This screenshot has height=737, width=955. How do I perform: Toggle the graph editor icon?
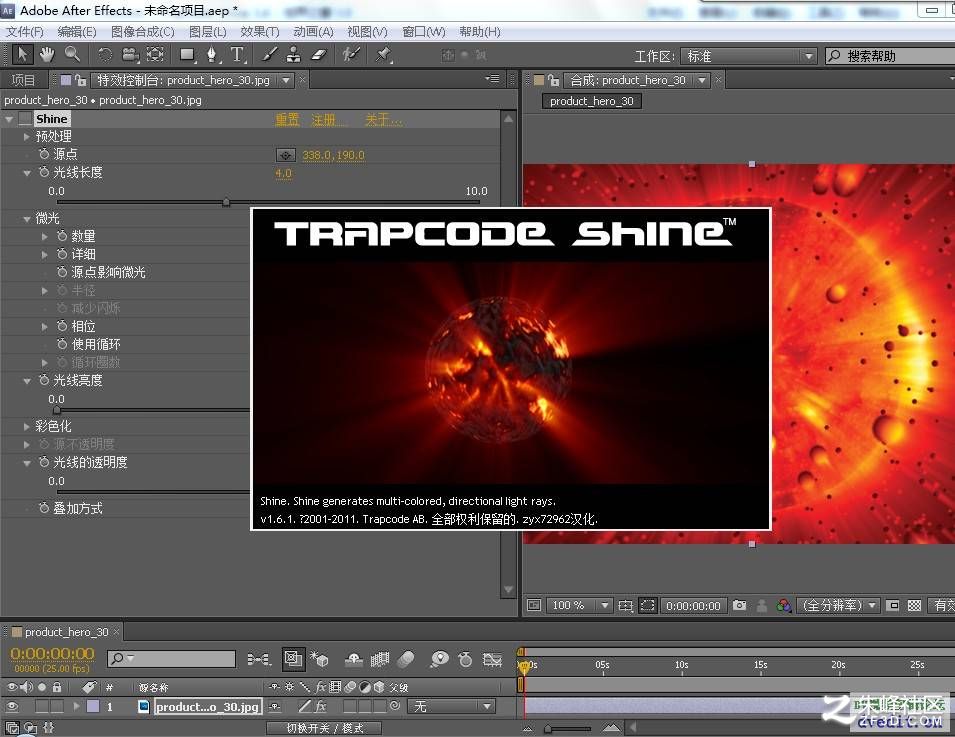492,659
